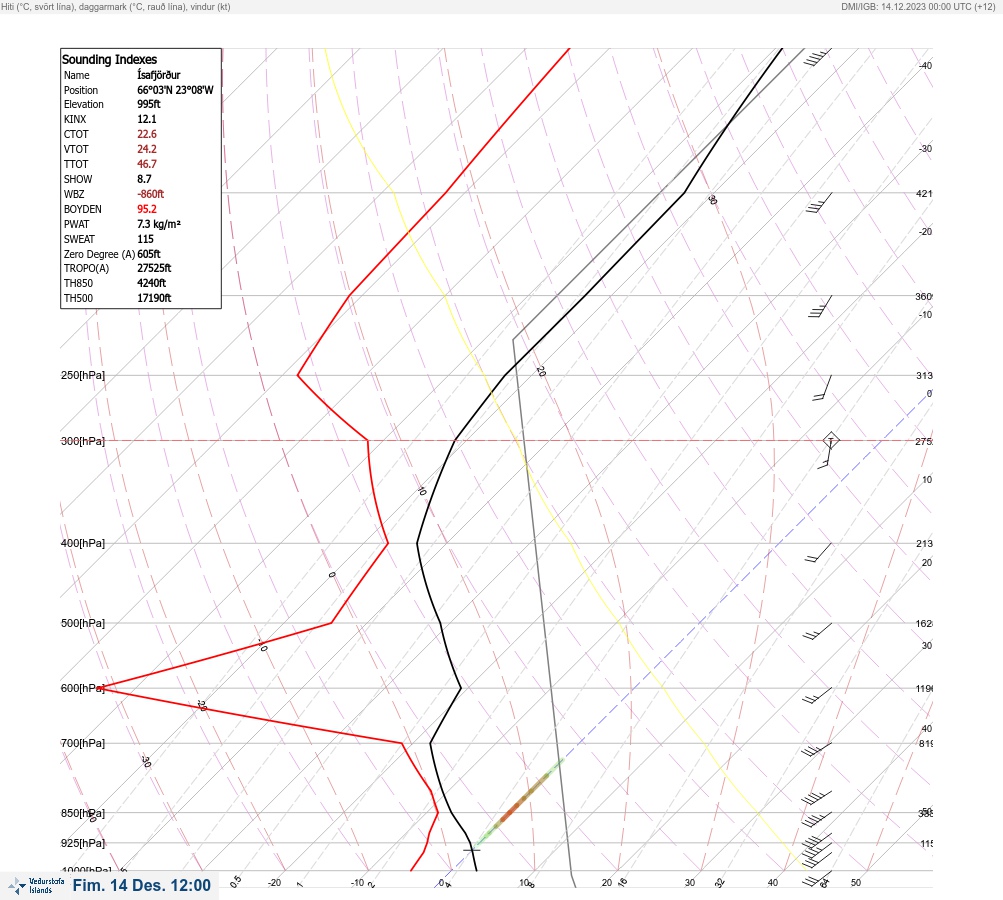Click the TH500 value '17190ft'
Image resolution: width=1003 pixels, height=900 pixels.
(154, 298)
